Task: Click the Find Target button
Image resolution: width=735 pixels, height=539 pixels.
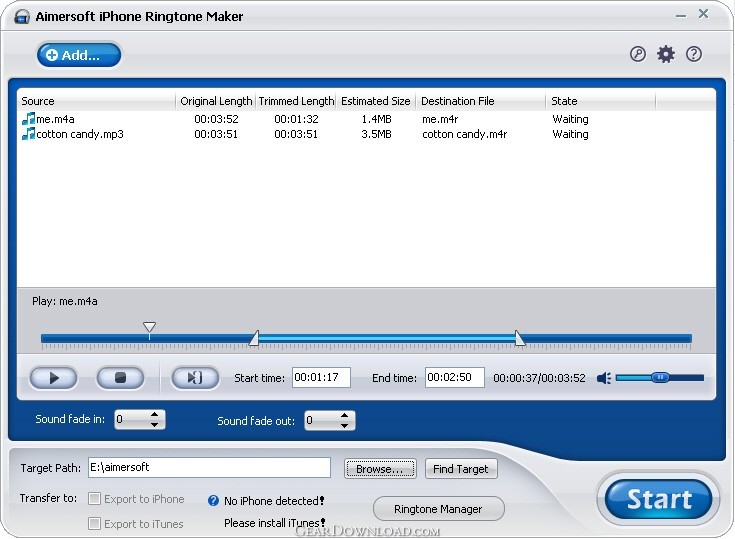Action: (x=461, y=469)
